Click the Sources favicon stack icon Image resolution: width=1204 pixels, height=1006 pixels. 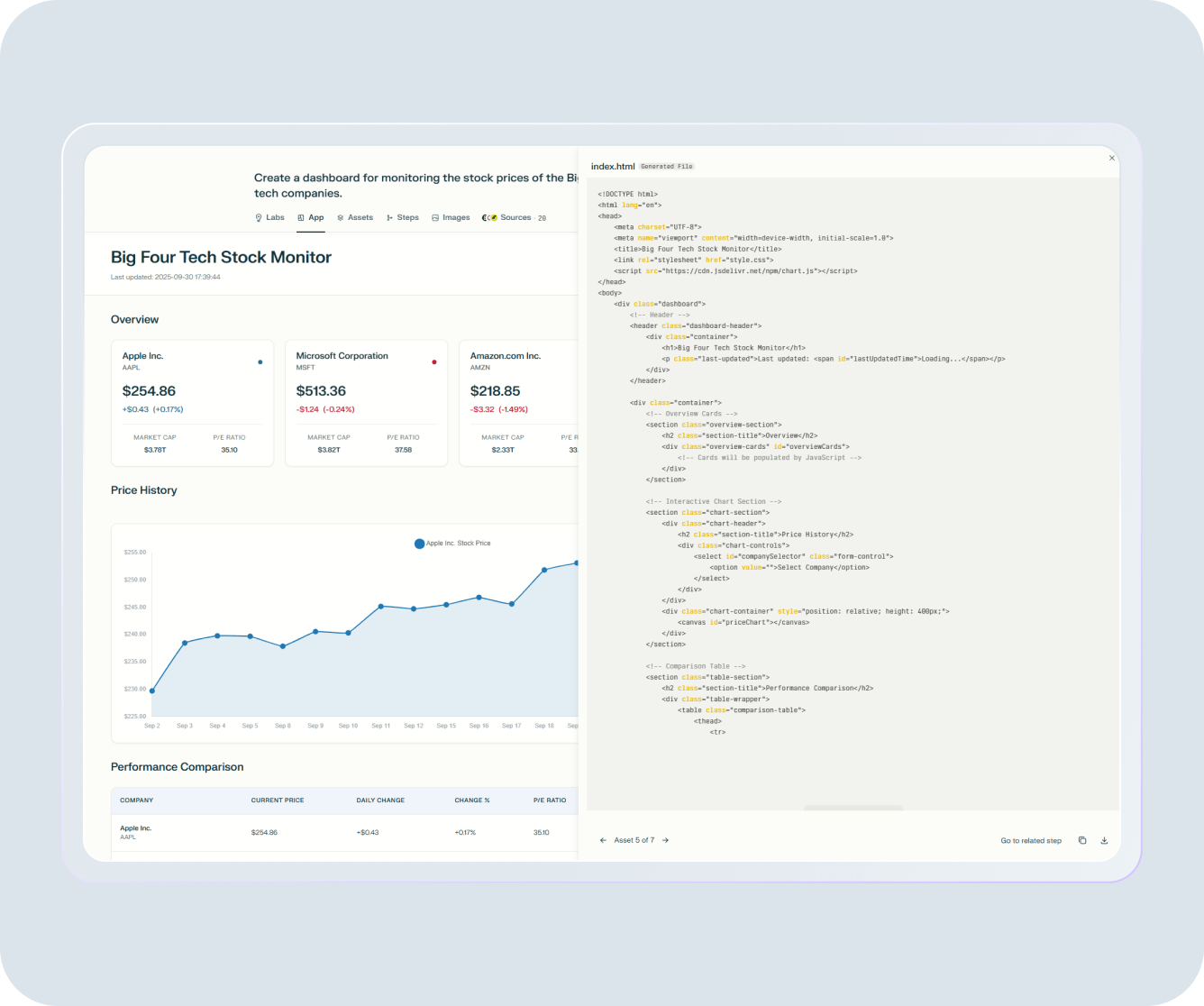point(488,217)
